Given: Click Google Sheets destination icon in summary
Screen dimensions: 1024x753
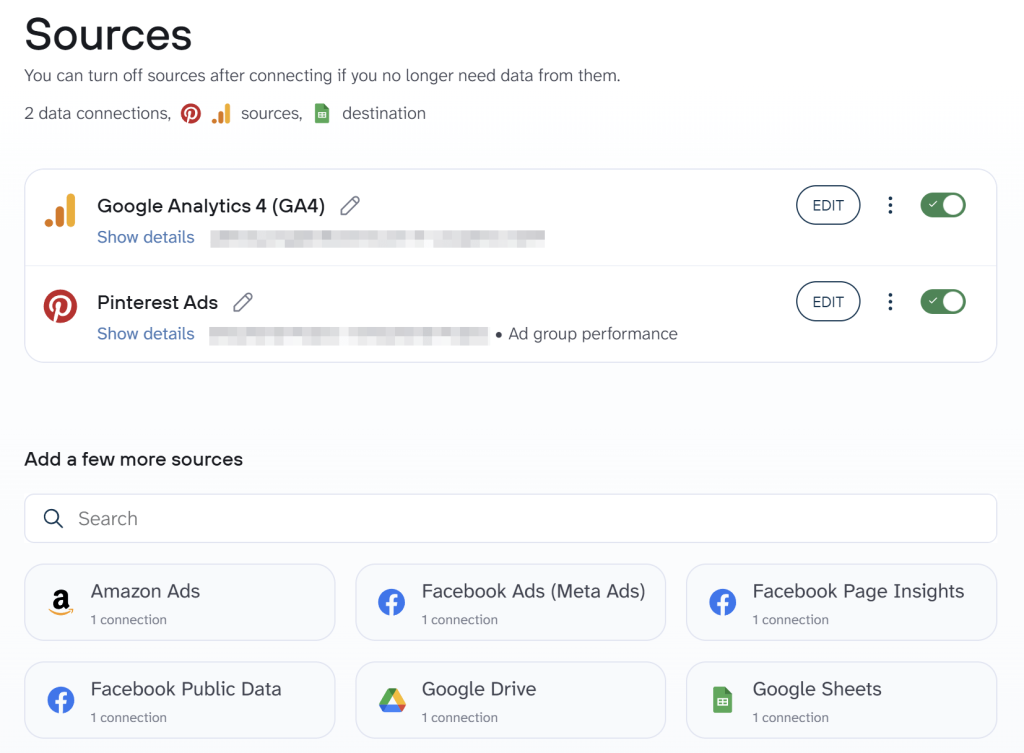Looking at the screenshot, I should (322, 114).
